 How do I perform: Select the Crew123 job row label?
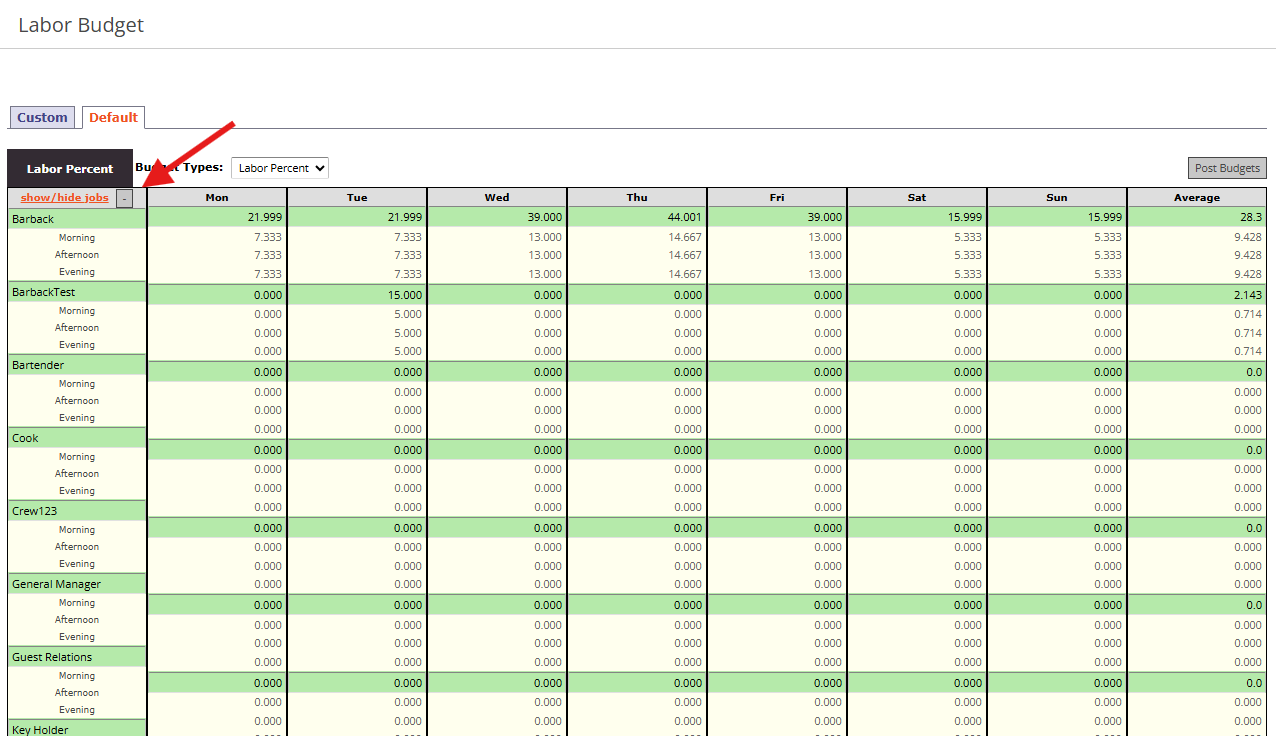77,511
